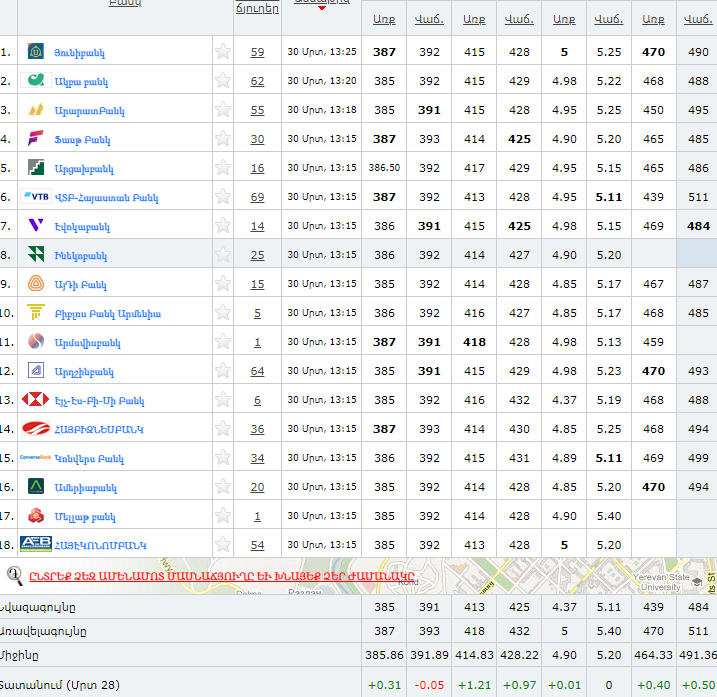Toggle favorite star for Ամերիաբանկ
The height and width of the screenshot is (697, 717).
(x=223, y=486)
